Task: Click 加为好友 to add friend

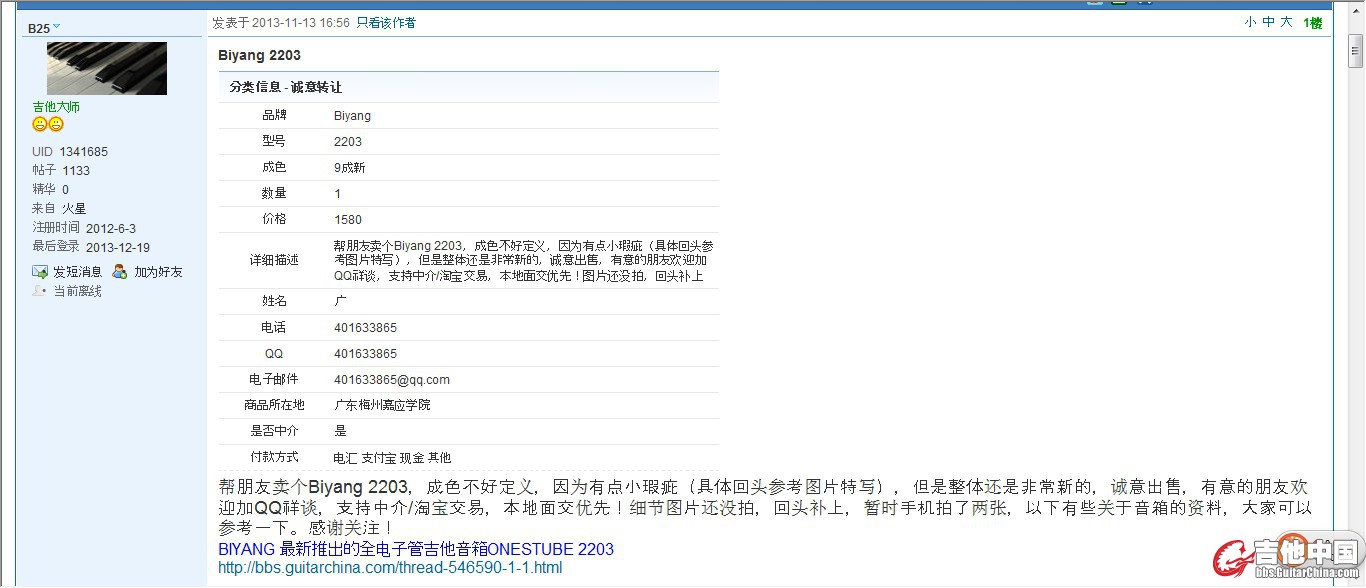Action: pyautogui.click(x=159, y=272)
